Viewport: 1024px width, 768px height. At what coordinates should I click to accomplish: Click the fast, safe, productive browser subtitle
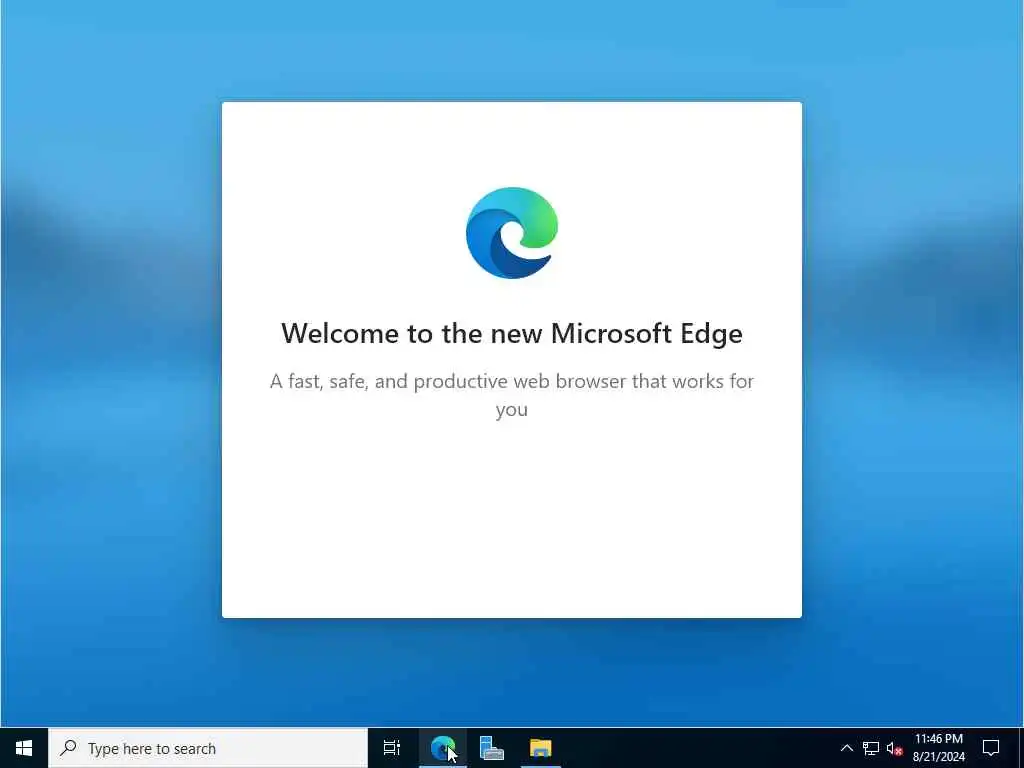512,395
